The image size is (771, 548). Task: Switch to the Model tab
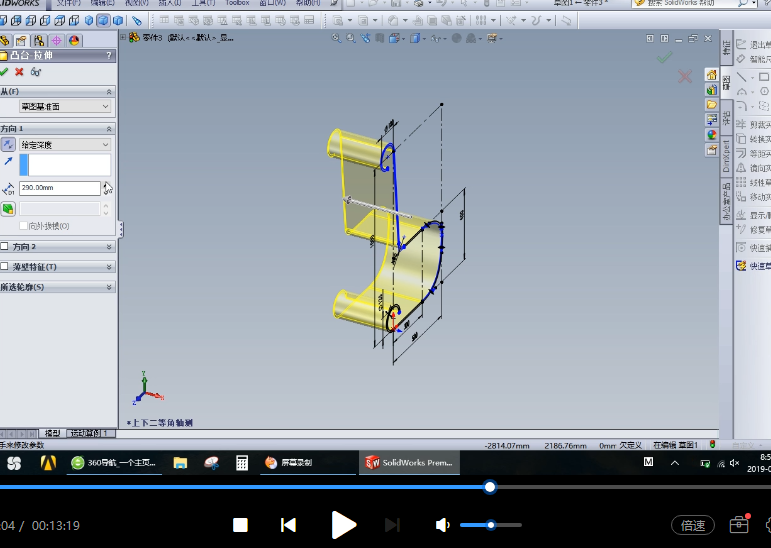52,433
